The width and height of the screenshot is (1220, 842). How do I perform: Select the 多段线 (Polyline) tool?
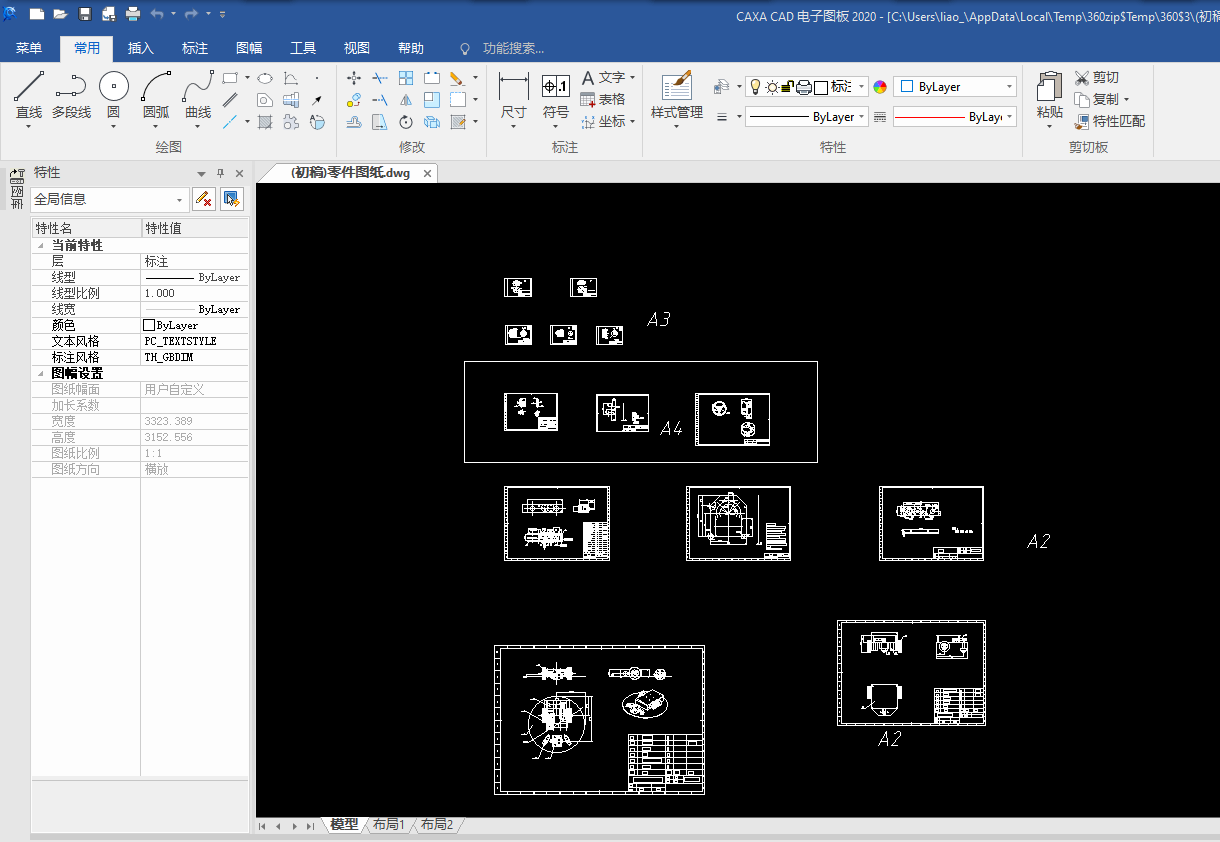[71, 95]
